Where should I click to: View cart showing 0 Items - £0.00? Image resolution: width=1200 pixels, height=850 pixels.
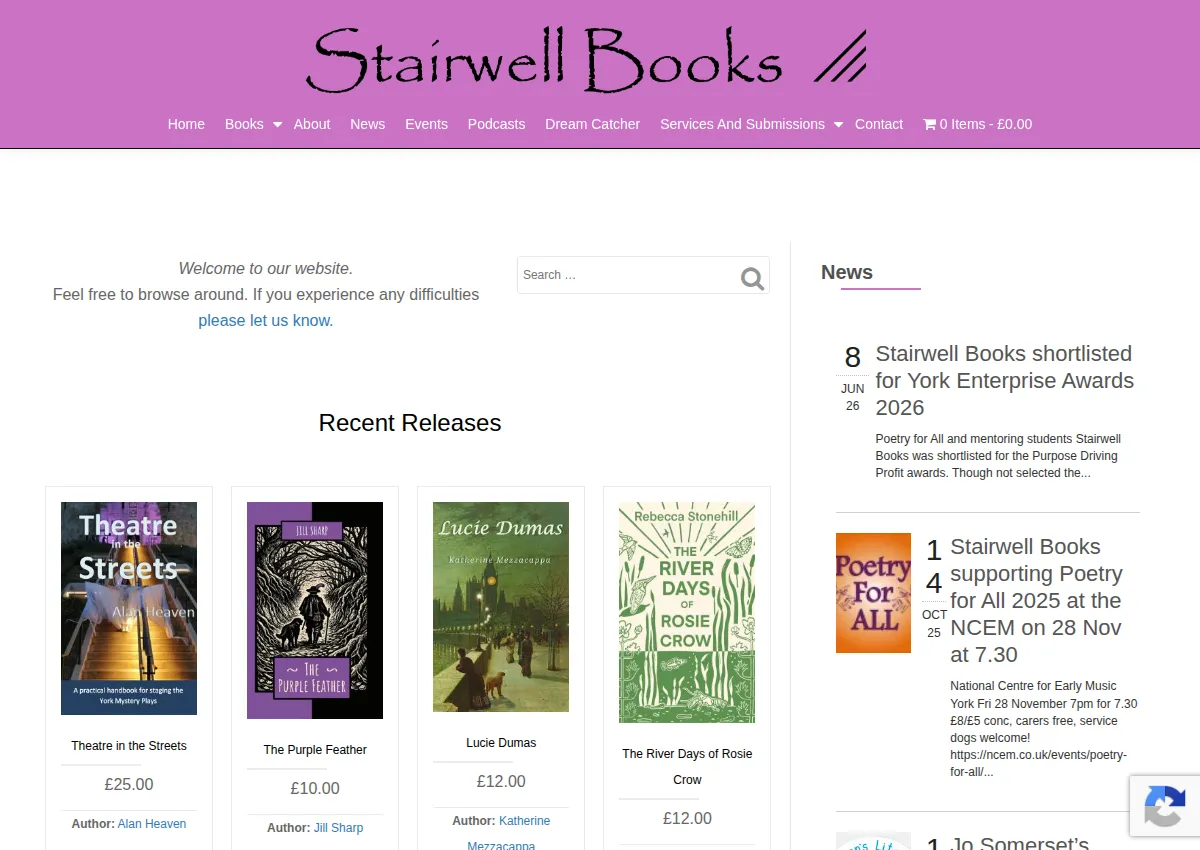[977, 124]
